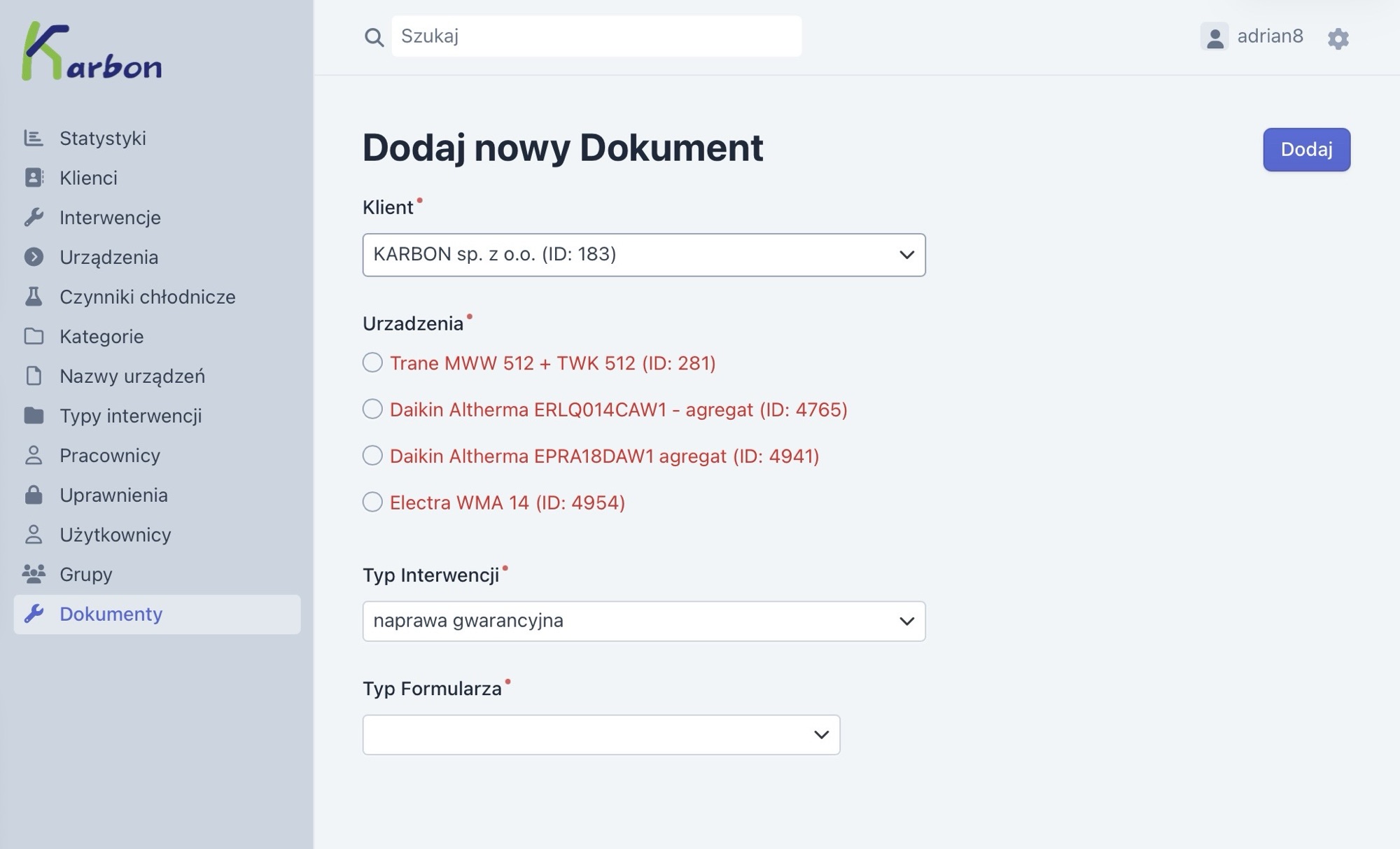Open the empty Typ Formularza dropdown
Image resolution: width=1400 pixels, height=849 pixels.
point(601,734)
